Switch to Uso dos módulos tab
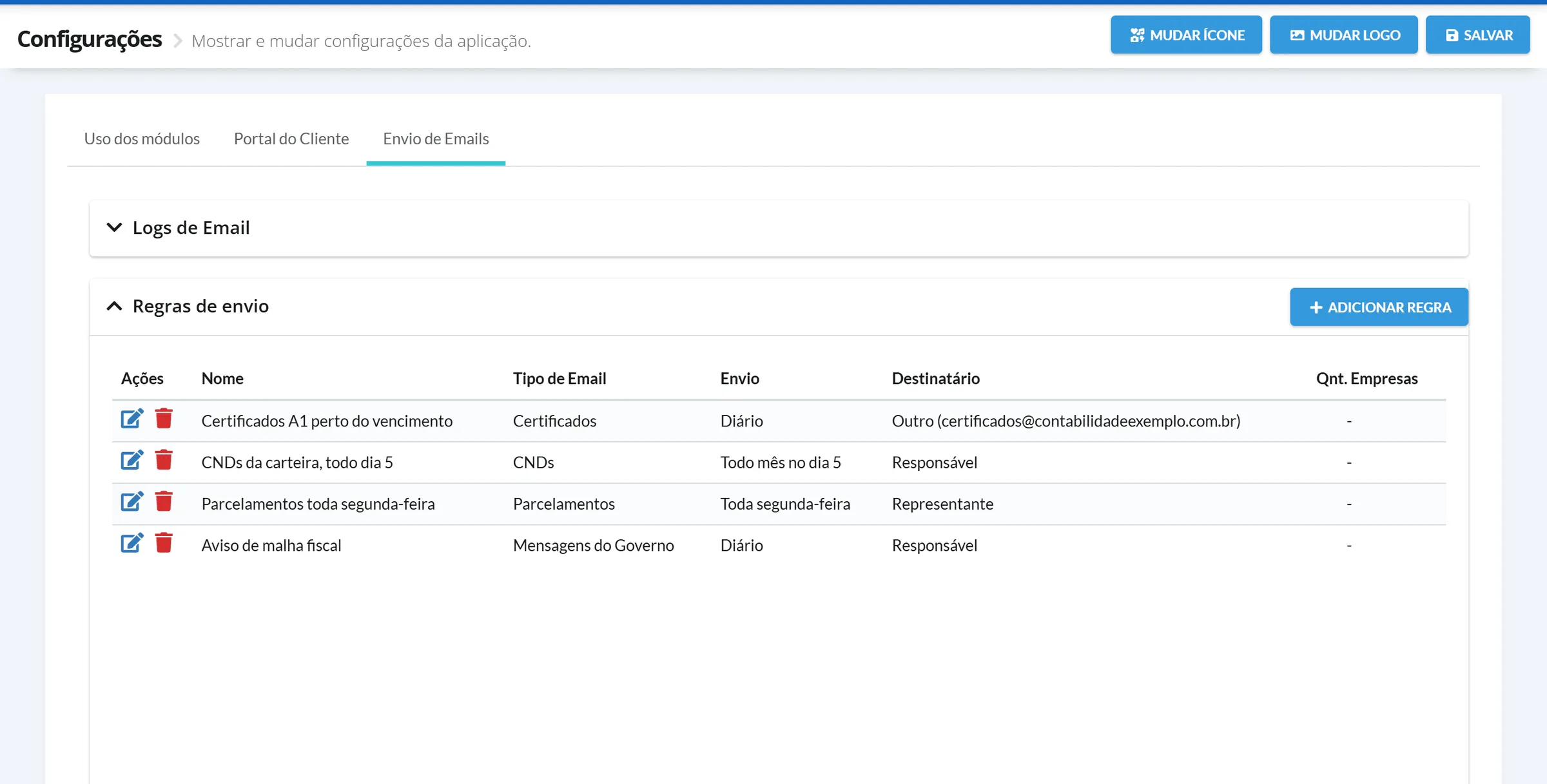This screenshot has width=1547, height=784. point(142,139)
